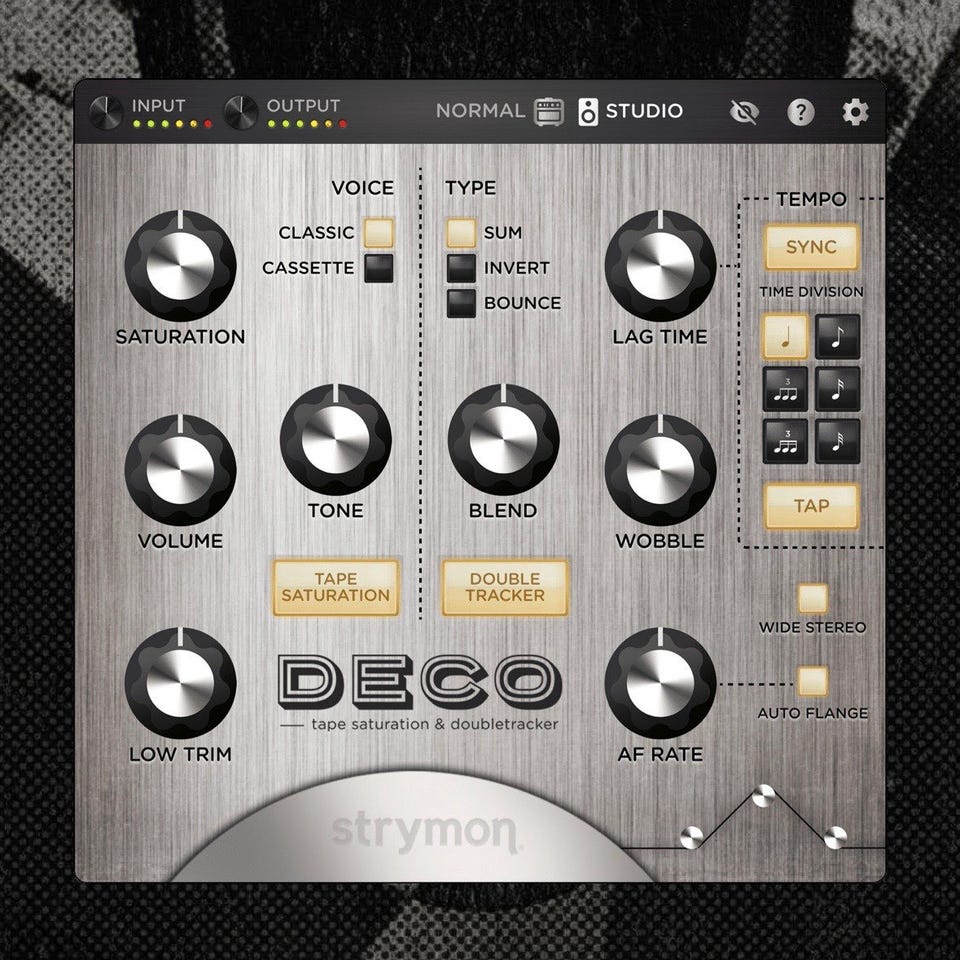This screenshot has height=960, width=960.
Task: Select the eighth note time division
Action: pyautogui.click(x=838, y=337)
